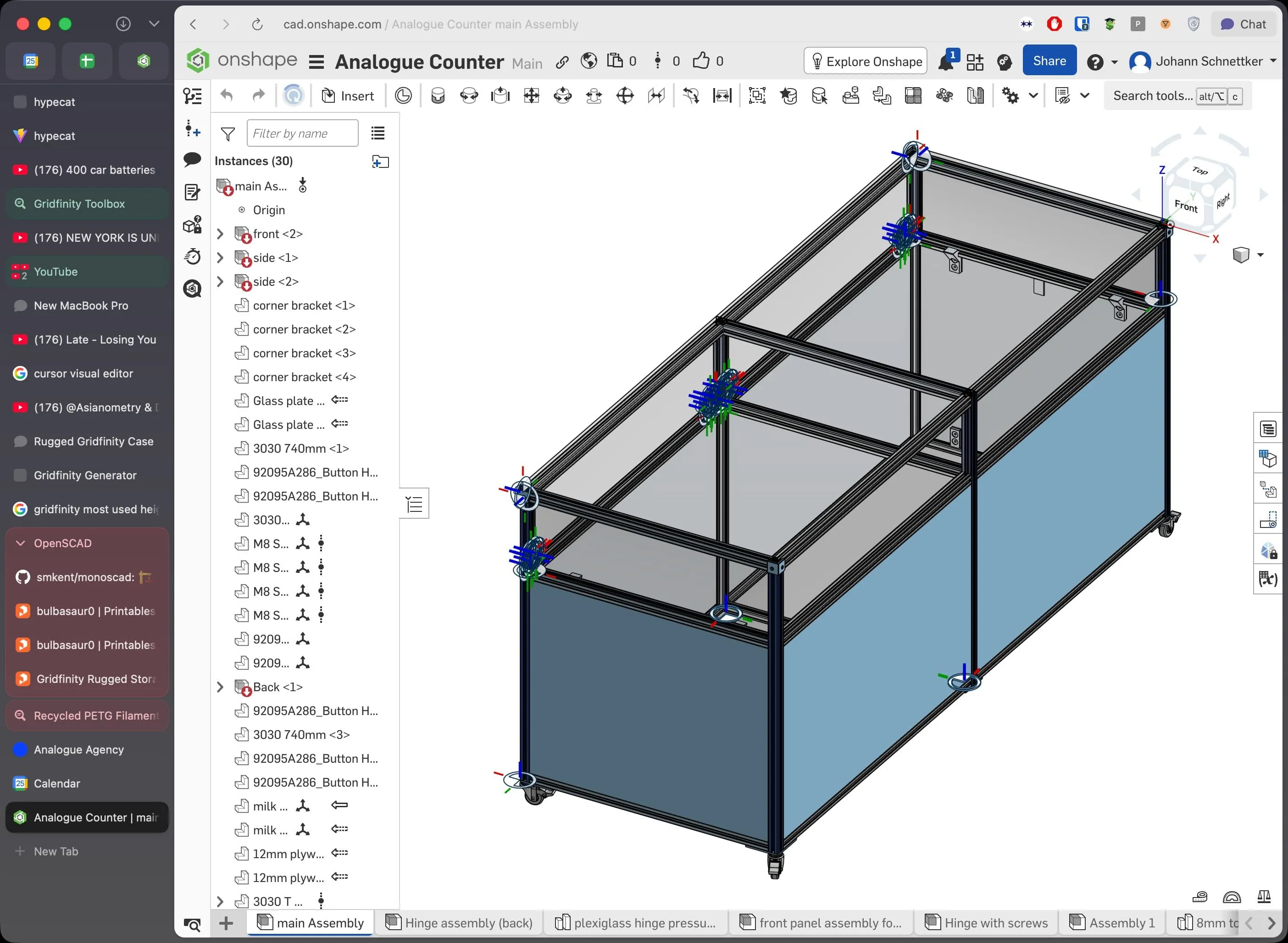Open the App Store grid icon
Image resolution: width=1288 pixels, height=943 pixels.
pyautogui.click(x=975, y=61)
